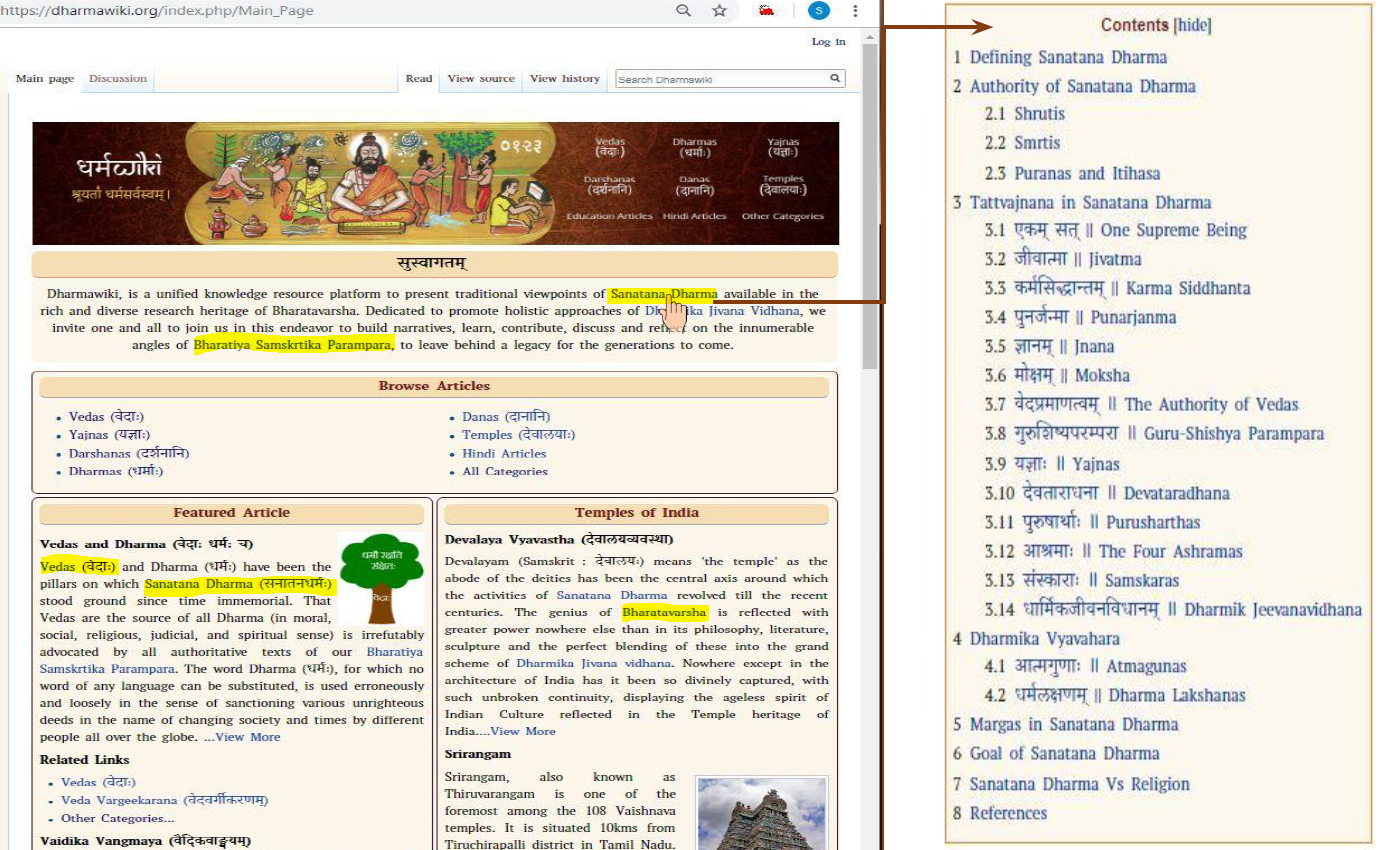The width and height of the screenshot is (1379, 850).
Task: Click 'View More' under Featured Article
Action: click(242, 737)
